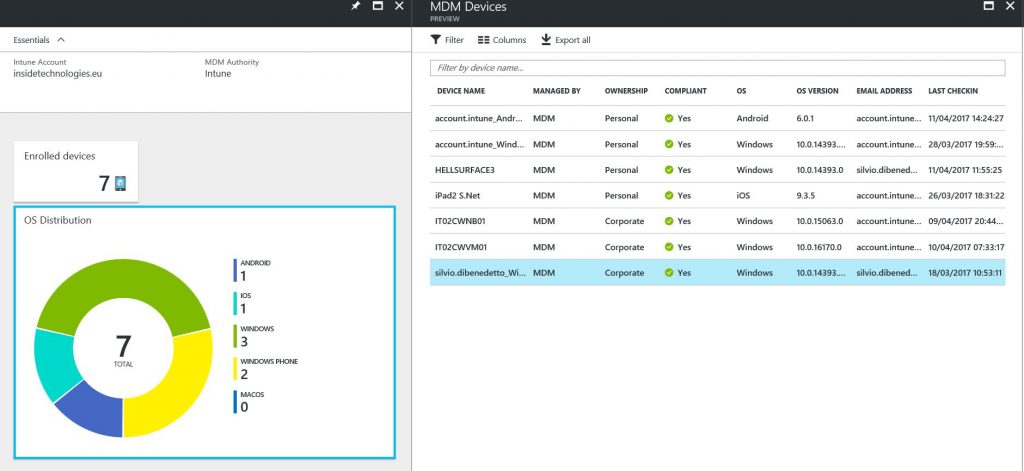The width and height of the screenshot is (1024, 471).
Task: Sort by OS VERSION column header
Action: click(x=818, y=91)
